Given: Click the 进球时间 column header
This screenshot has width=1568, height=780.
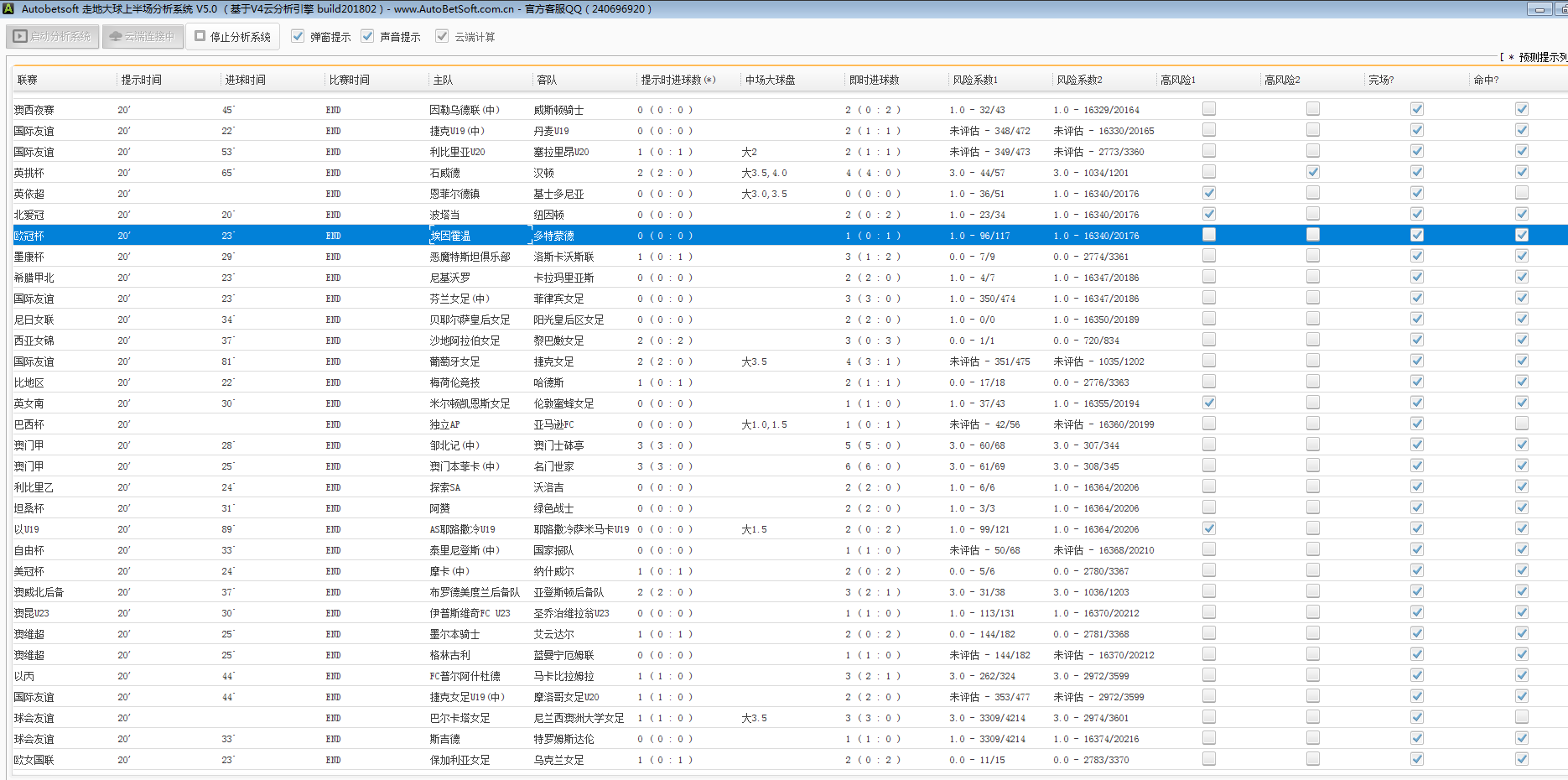Looking at the screenshot, I should pos(245,80).
